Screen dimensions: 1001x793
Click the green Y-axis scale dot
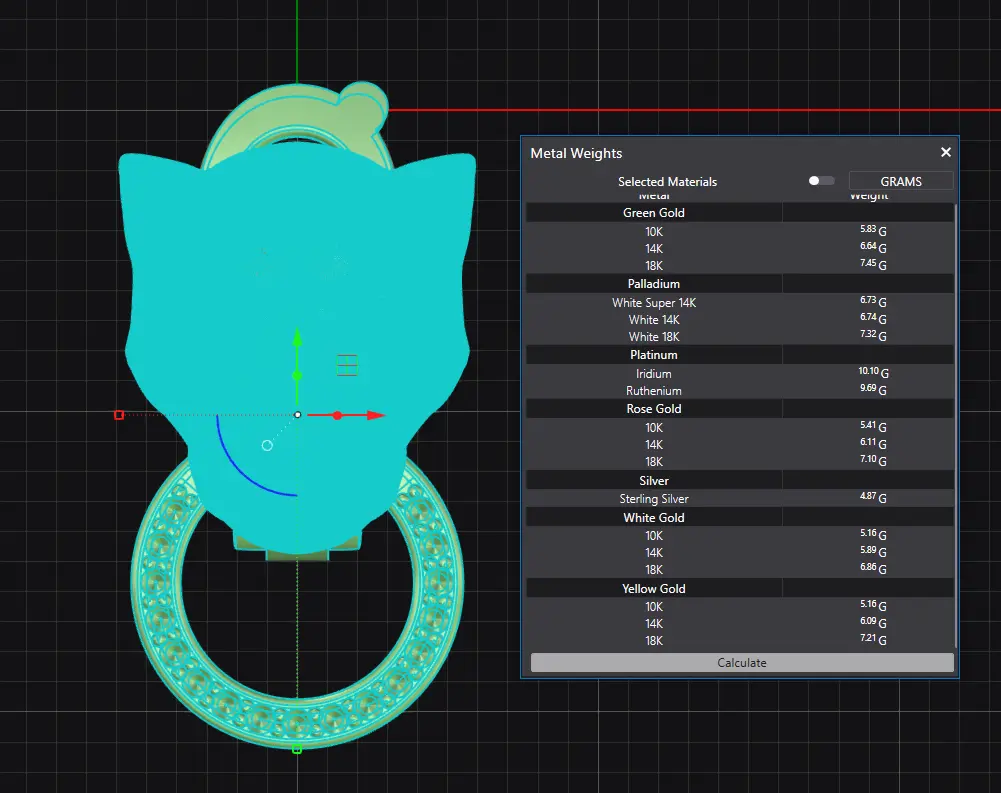coord(297,376)
